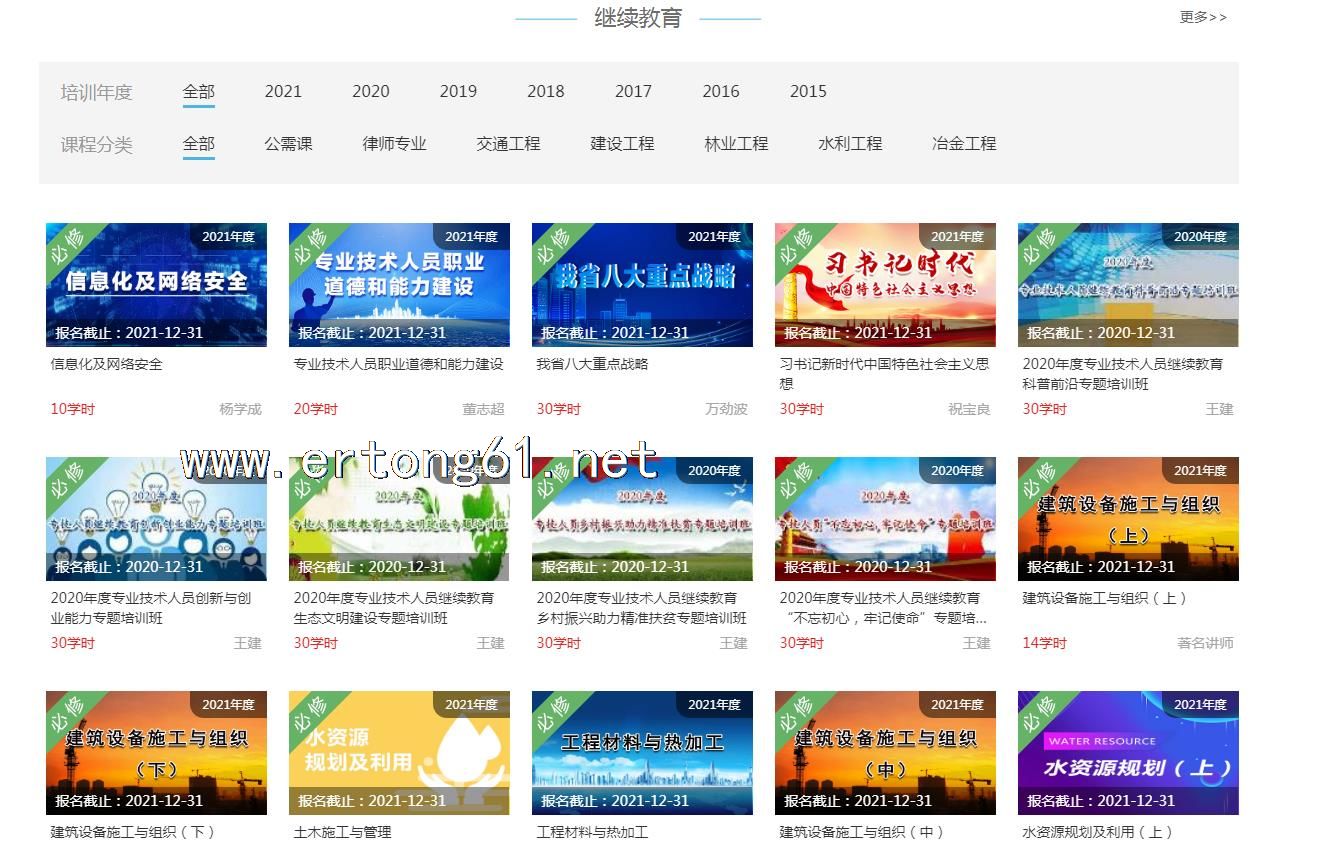Click the 我省八大重点战略 title link

pyautogui.click(x=592, y=364)
